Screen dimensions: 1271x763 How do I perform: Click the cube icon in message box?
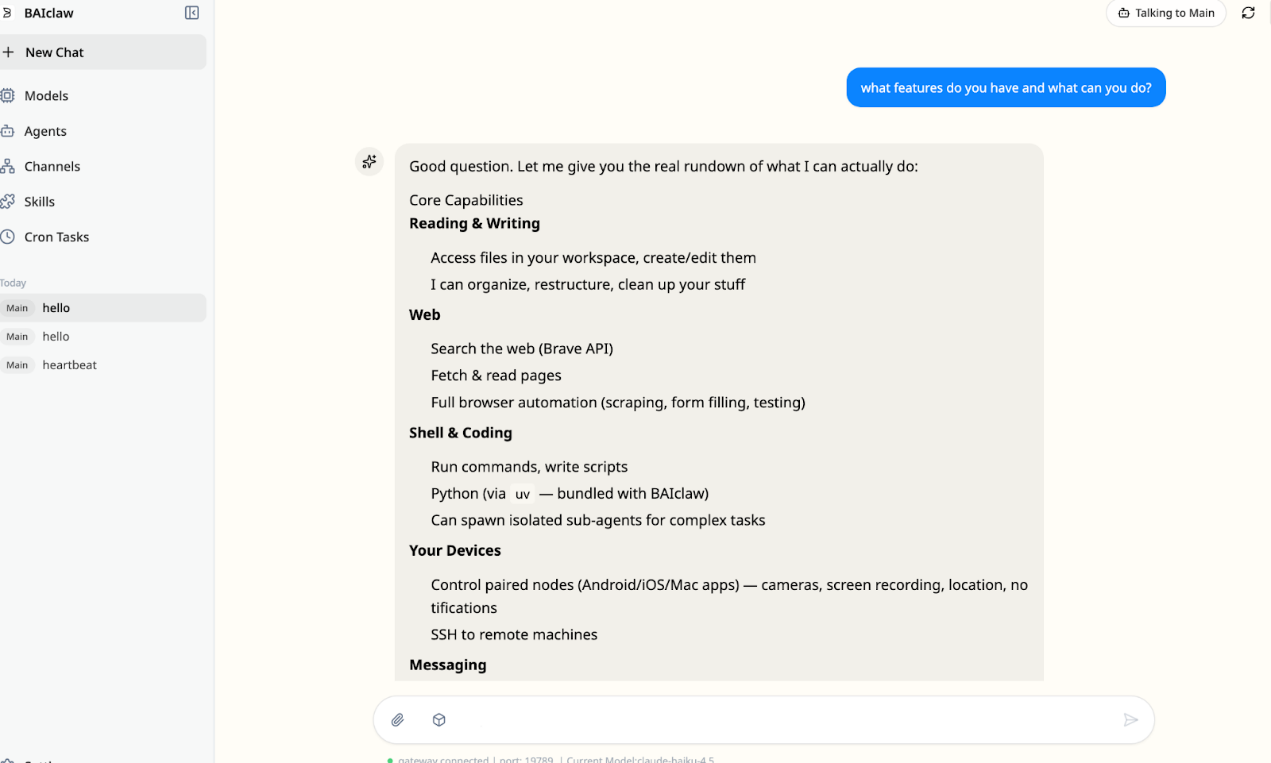click(x=439, y=720)
